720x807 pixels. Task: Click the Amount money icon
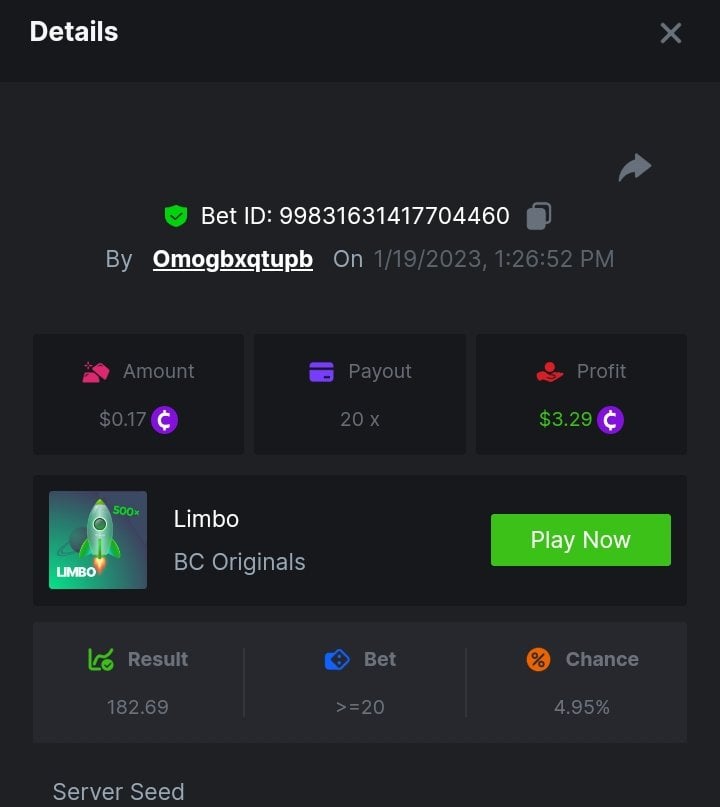96,371
